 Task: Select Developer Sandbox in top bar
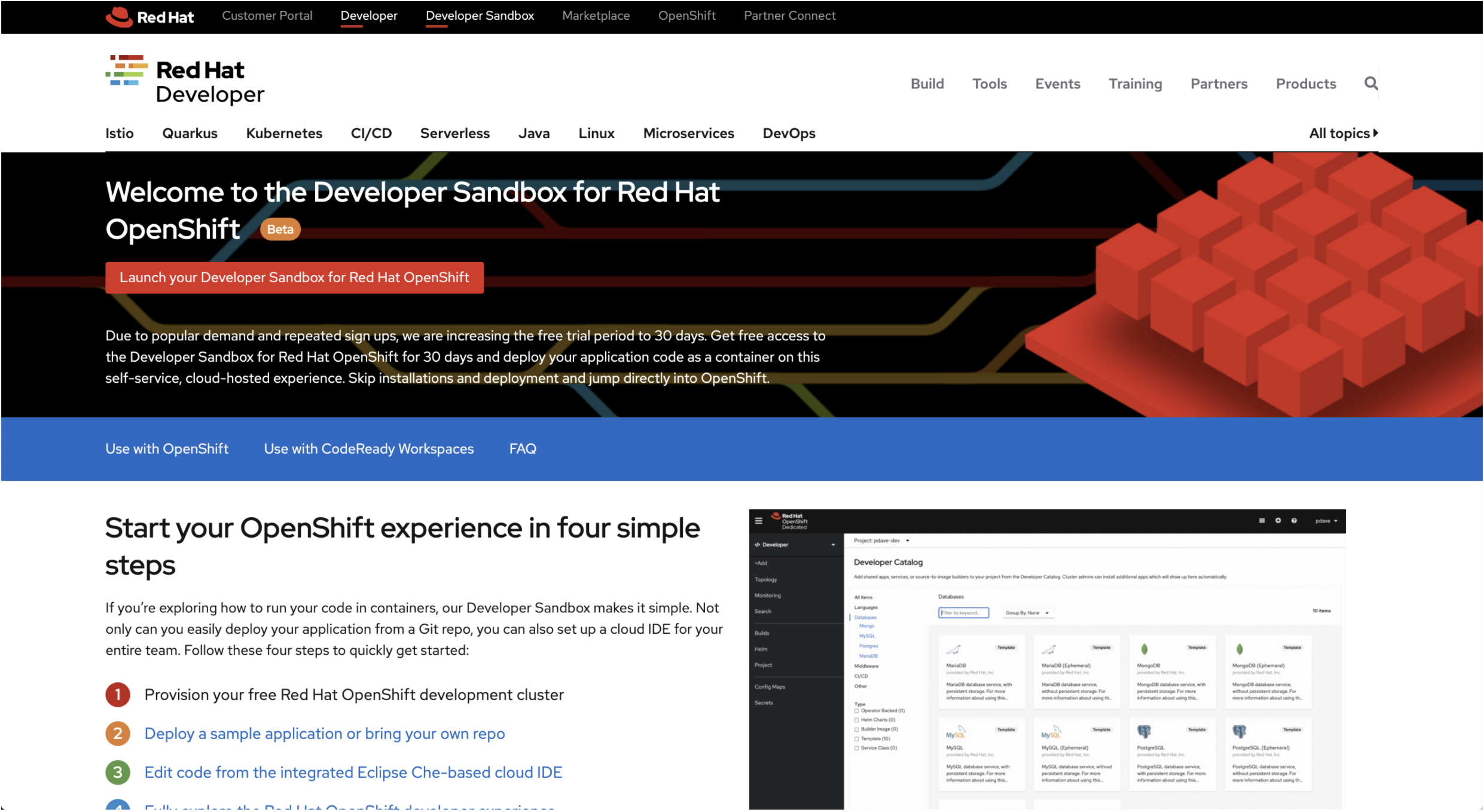click(480, 16)
